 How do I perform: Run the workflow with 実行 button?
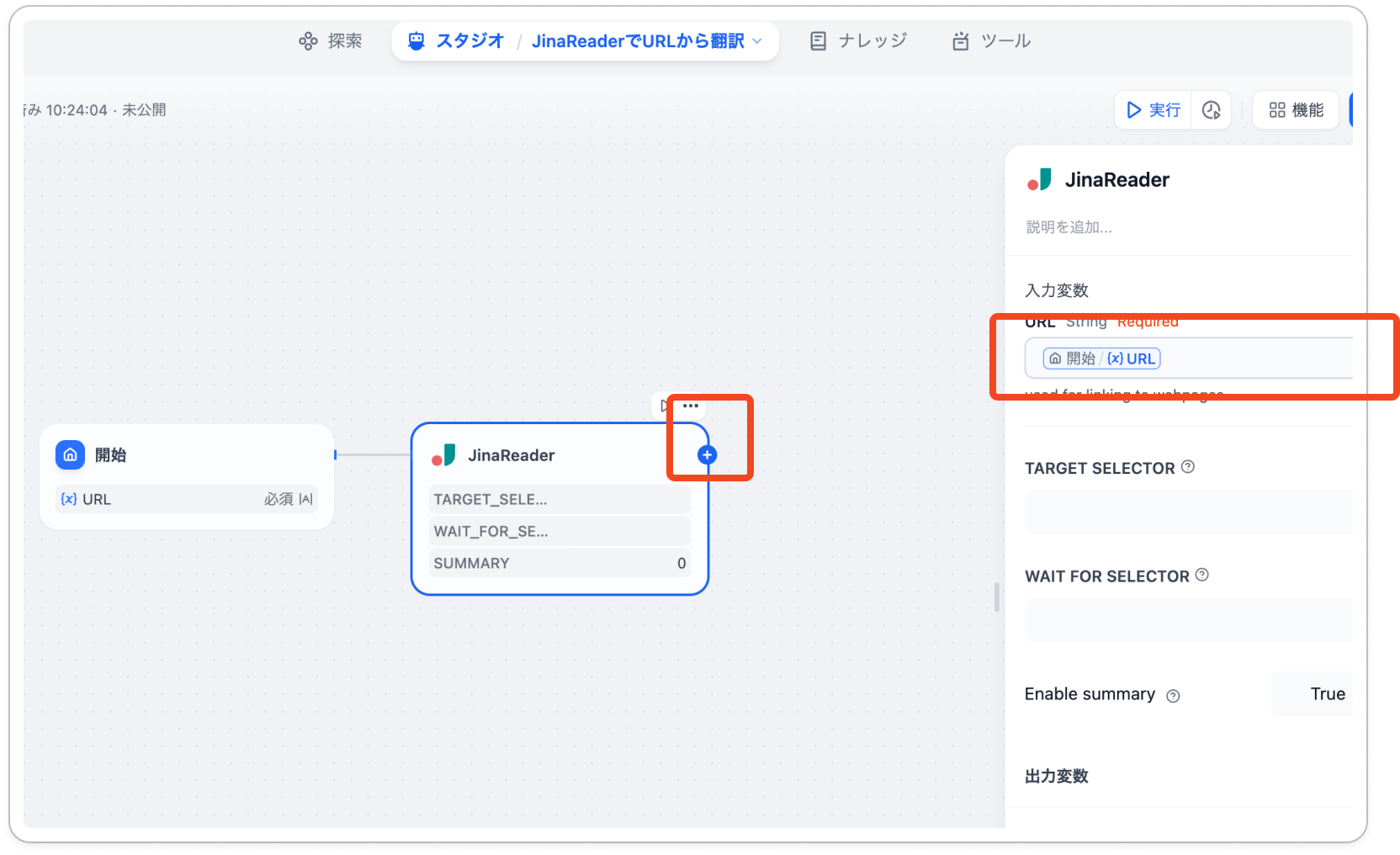pyautogui.click(x=1153, y=110)
